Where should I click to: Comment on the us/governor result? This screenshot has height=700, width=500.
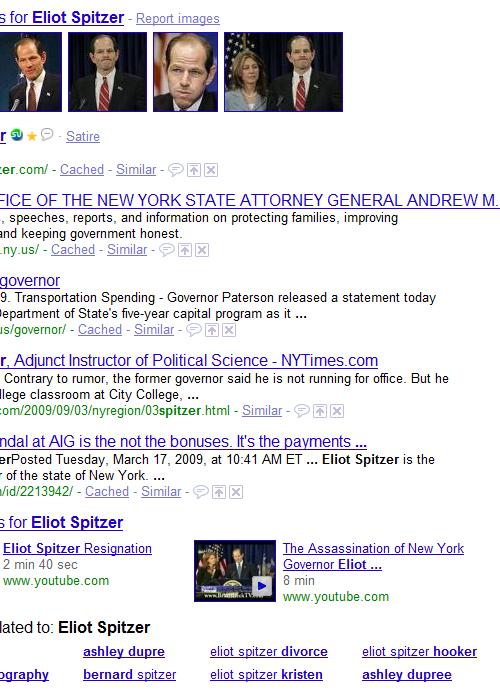tap(193, 330)
